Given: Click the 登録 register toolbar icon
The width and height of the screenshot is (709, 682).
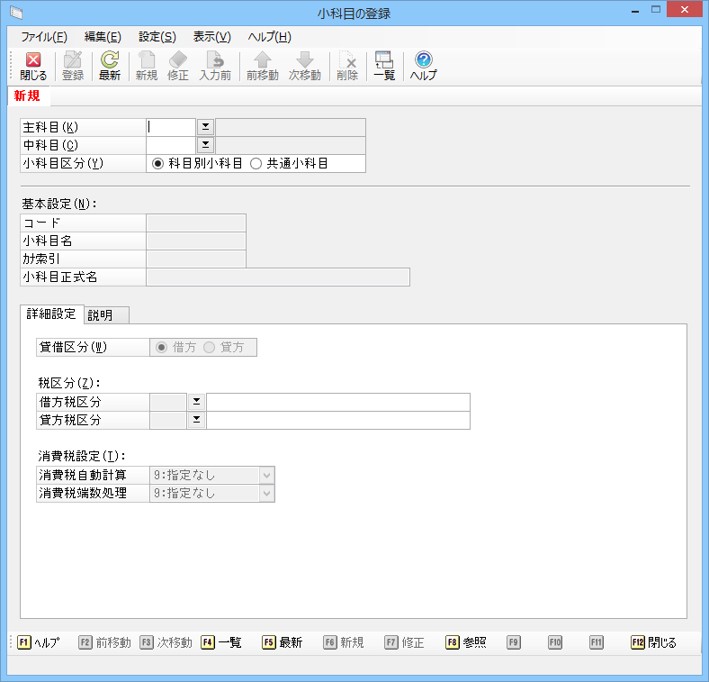Looking at the screenshot, I should coord(73,61).
